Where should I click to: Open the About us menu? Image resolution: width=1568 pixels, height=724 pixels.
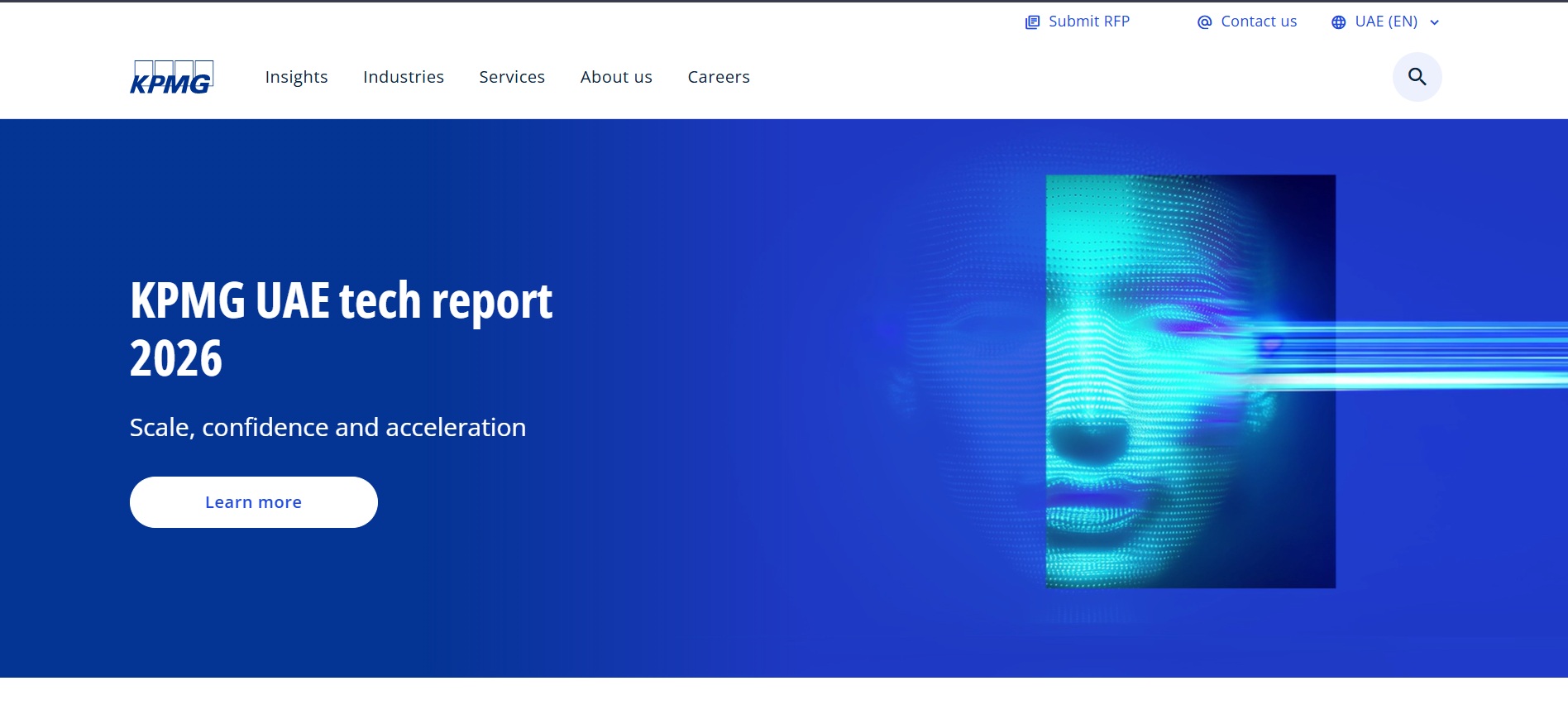[x=616, y=77]
